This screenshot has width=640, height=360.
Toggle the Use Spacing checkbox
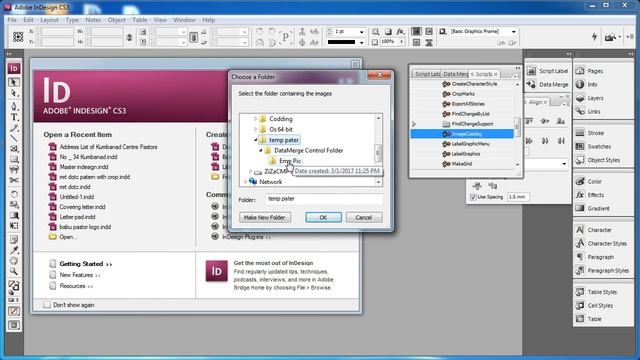[x=473, y=197]
